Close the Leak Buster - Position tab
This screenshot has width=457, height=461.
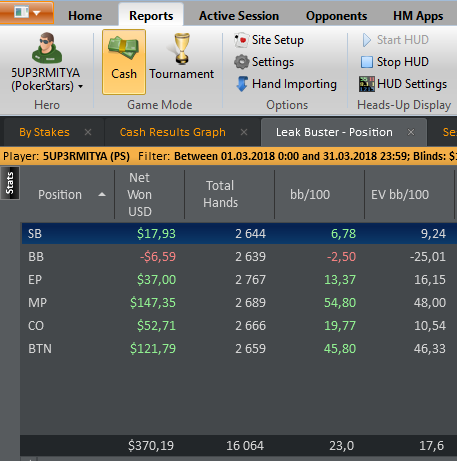(411, 132)
